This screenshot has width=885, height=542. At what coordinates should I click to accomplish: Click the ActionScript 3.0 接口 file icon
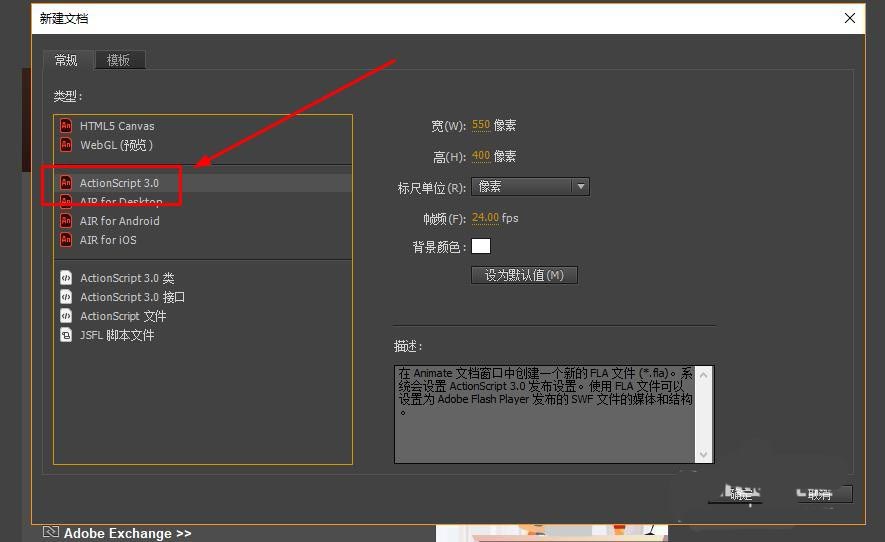coord(66,296)
